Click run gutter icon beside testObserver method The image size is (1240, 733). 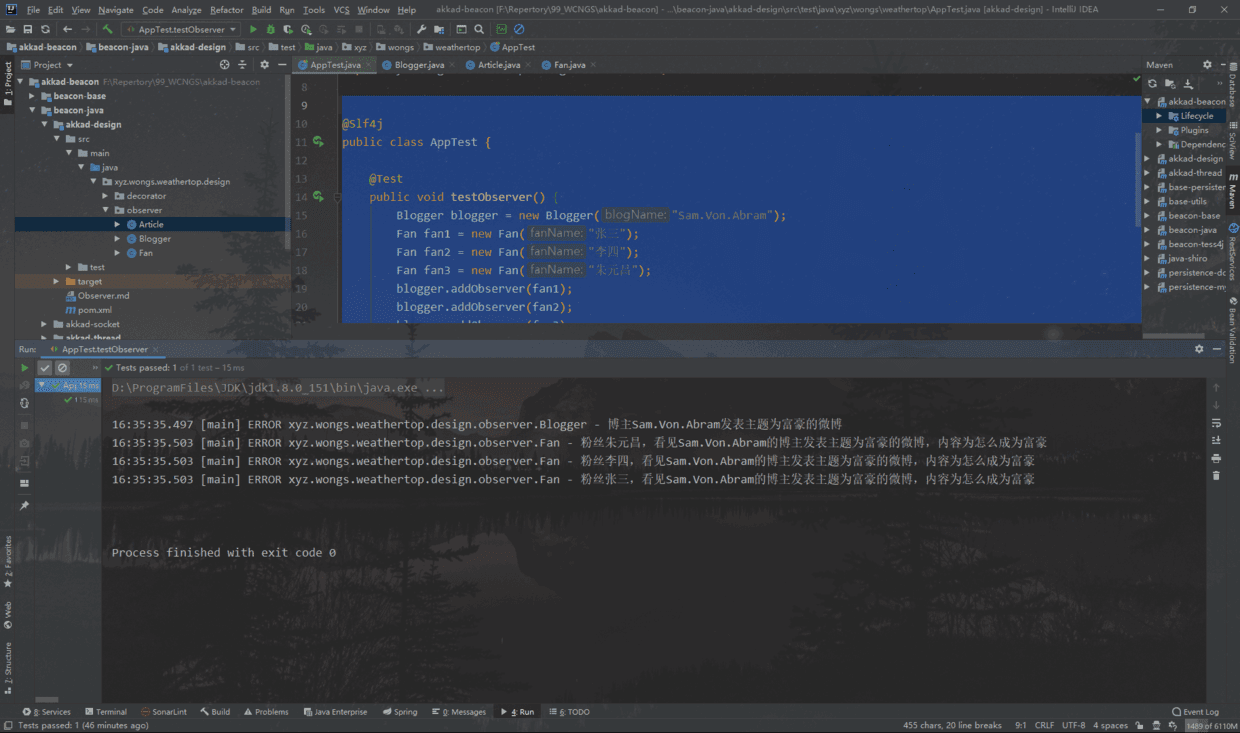(318, 197)
